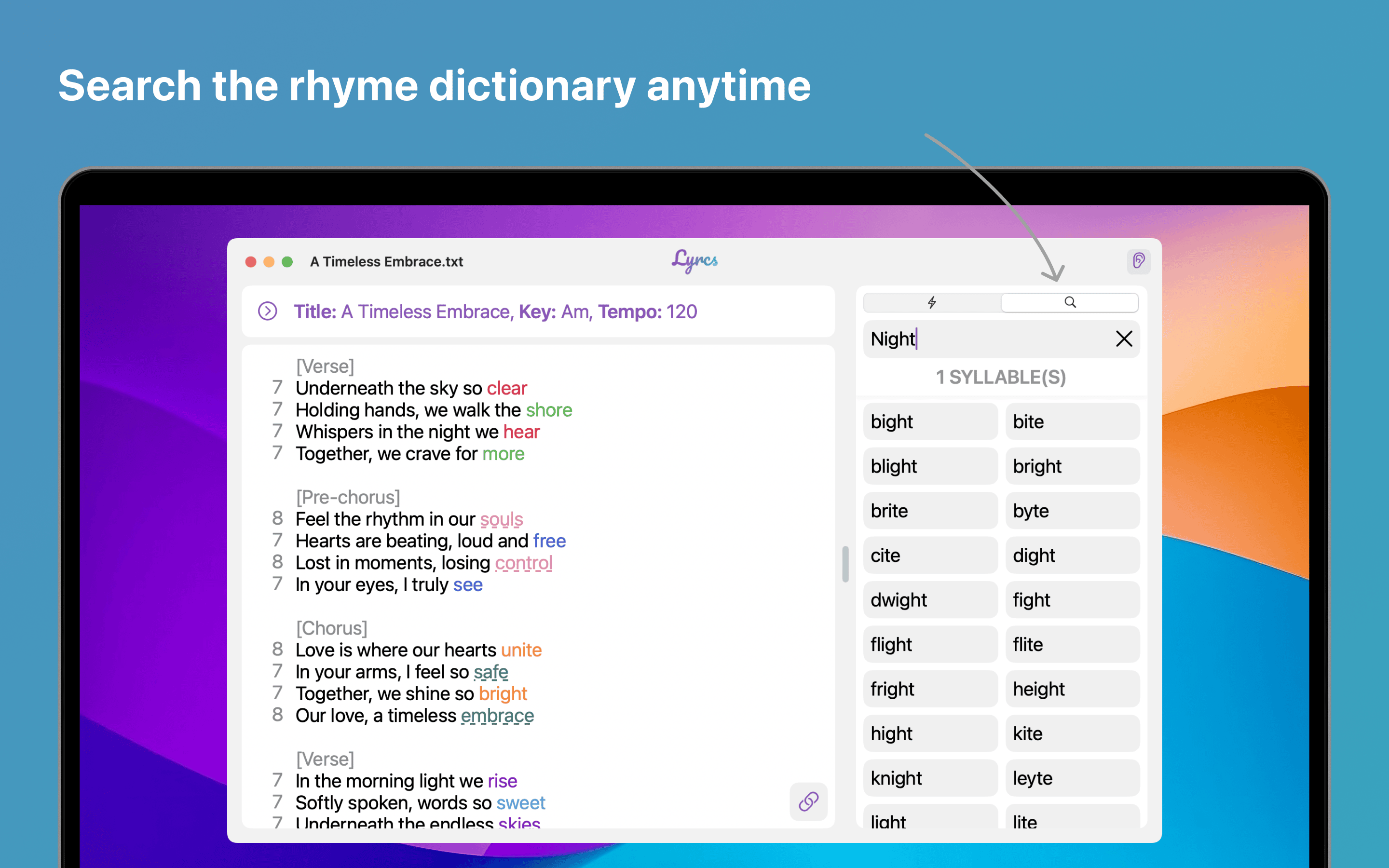Minimize the window with yellow button
Screen dimensions: 1389x868
(269, 262)
